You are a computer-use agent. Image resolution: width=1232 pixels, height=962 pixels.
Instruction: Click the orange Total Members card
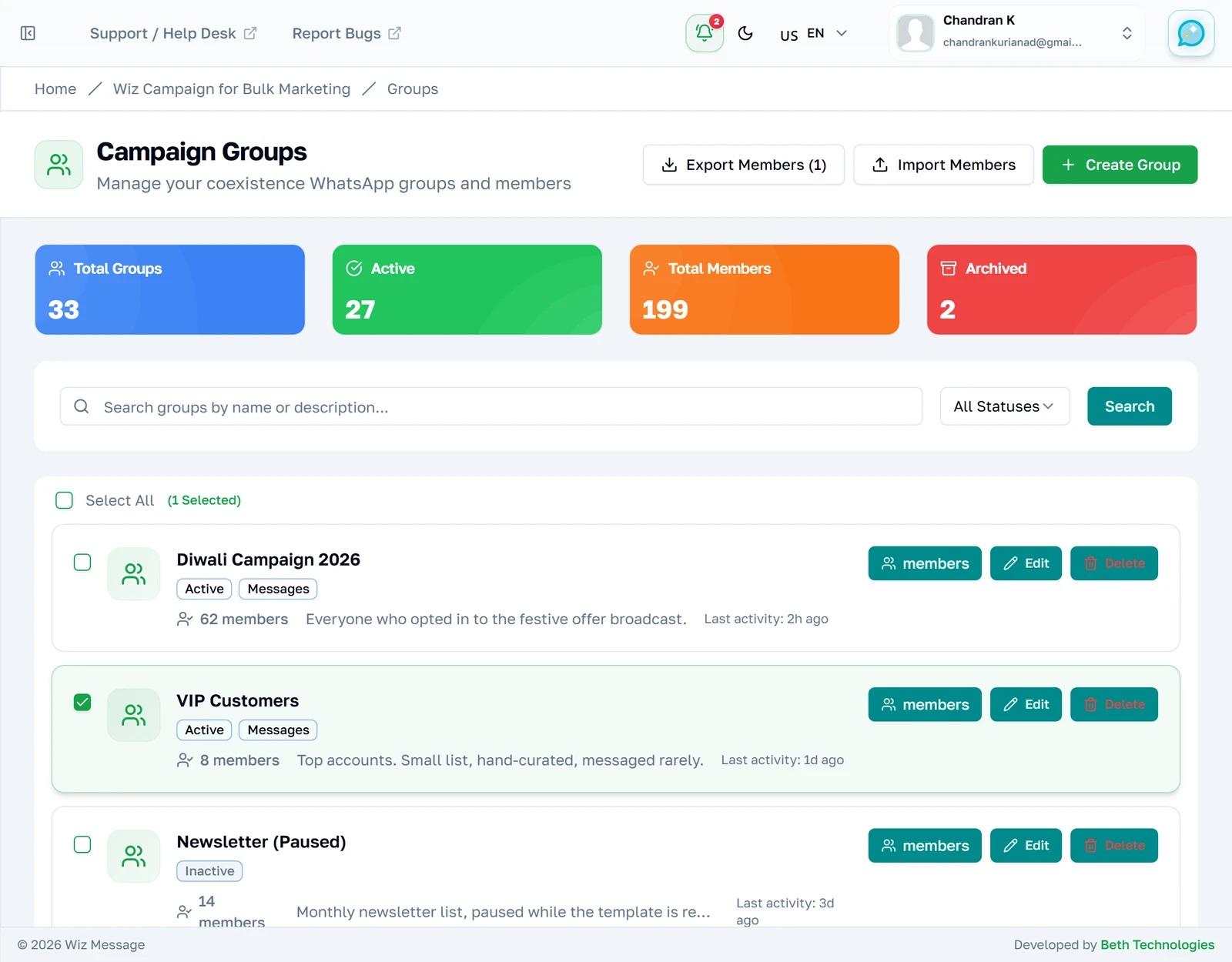click(765, 289)
